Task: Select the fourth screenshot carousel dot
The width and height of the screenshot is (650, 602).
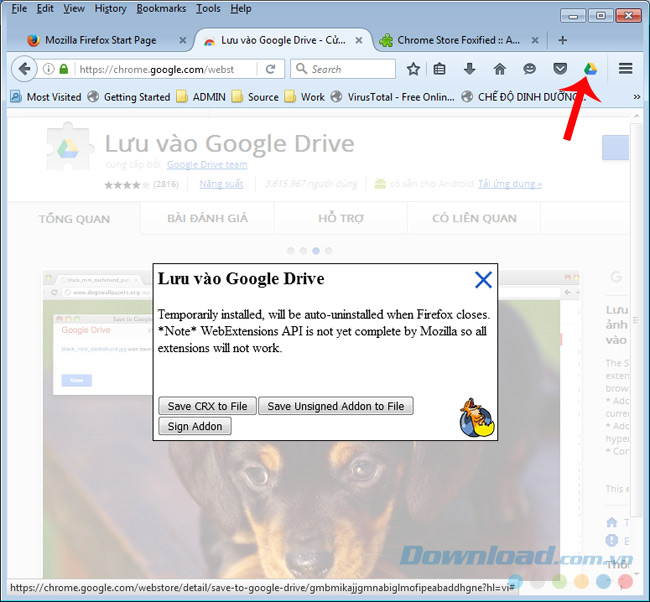Action: [x=328, y=251]
